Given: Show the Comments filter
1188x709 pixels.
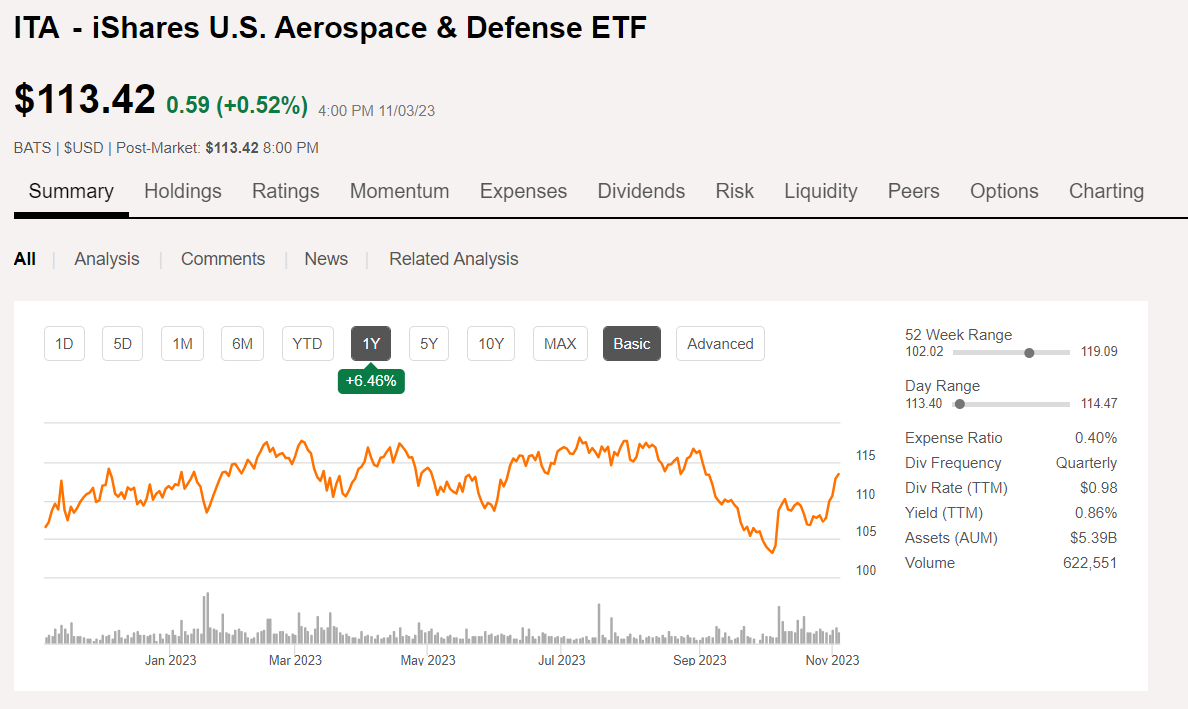Looking at the screenshot, I should pos(223,259).
